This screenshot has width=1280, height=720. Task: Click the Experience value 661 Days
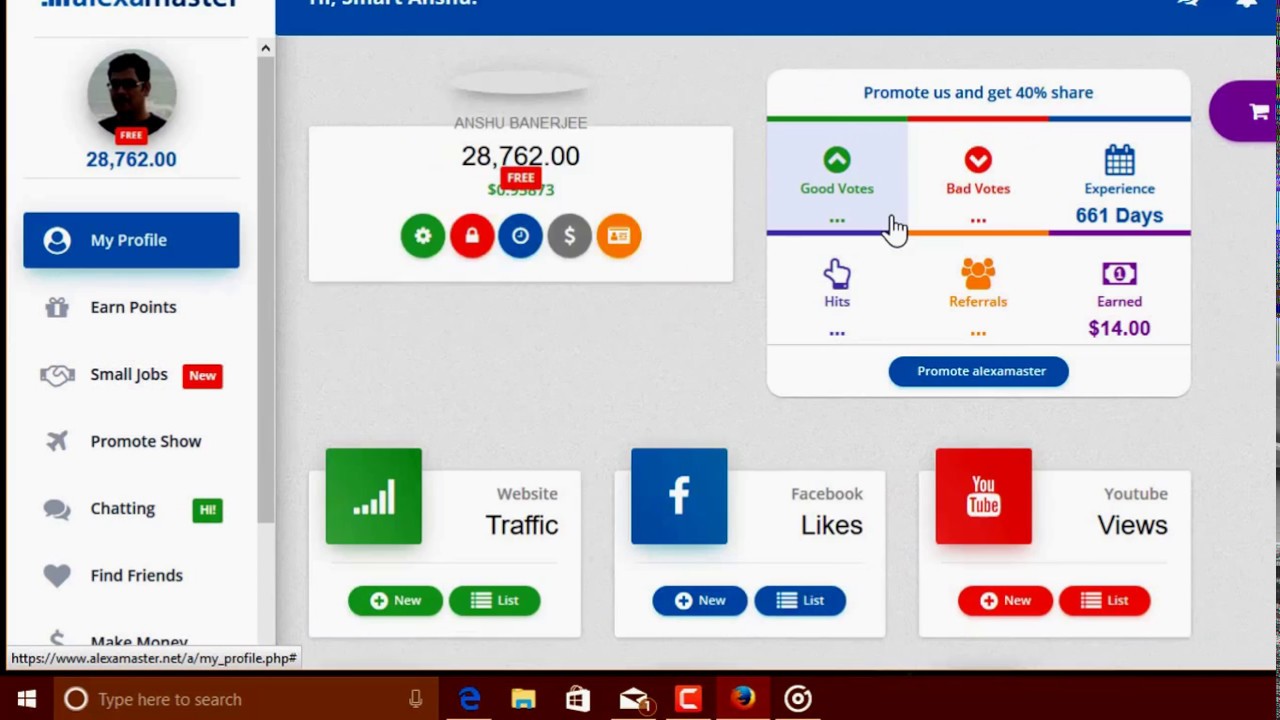pos(1119,215)
